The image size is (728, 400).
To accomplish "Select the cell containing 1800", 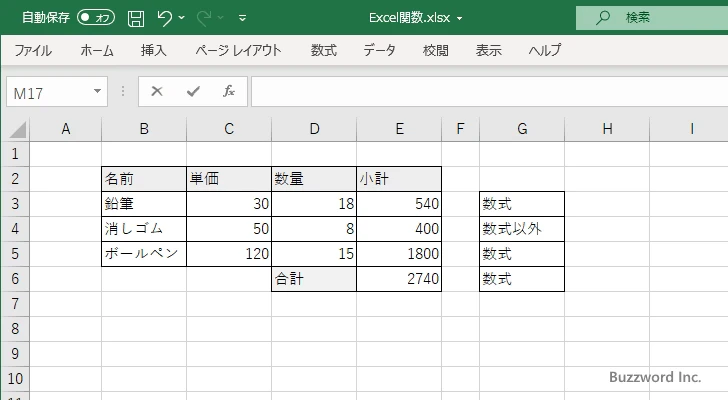I will pos(399,254).
